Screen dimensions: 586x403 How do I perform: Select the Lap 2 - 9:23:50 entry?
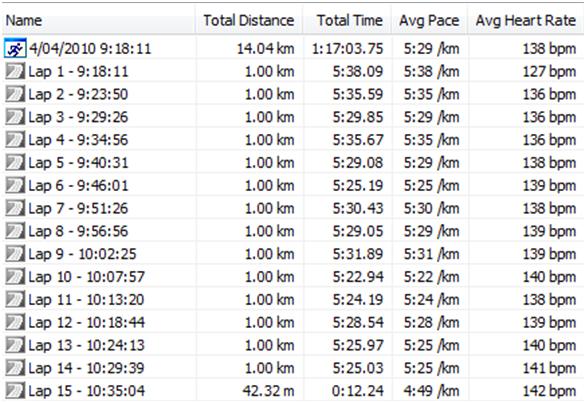[78, 94]
